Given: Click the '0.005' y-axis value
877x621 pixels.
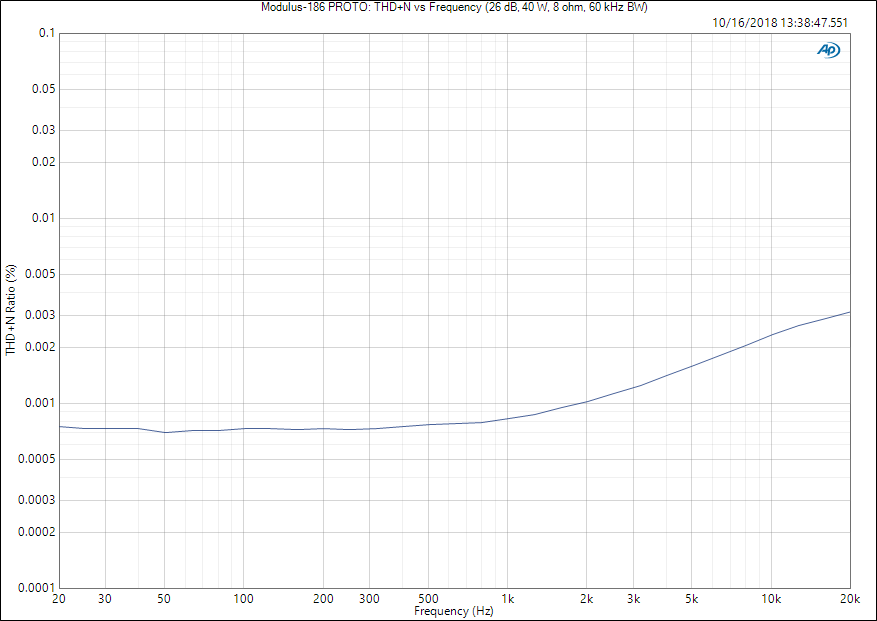Looking at the screenshot, I should (41, 274).
